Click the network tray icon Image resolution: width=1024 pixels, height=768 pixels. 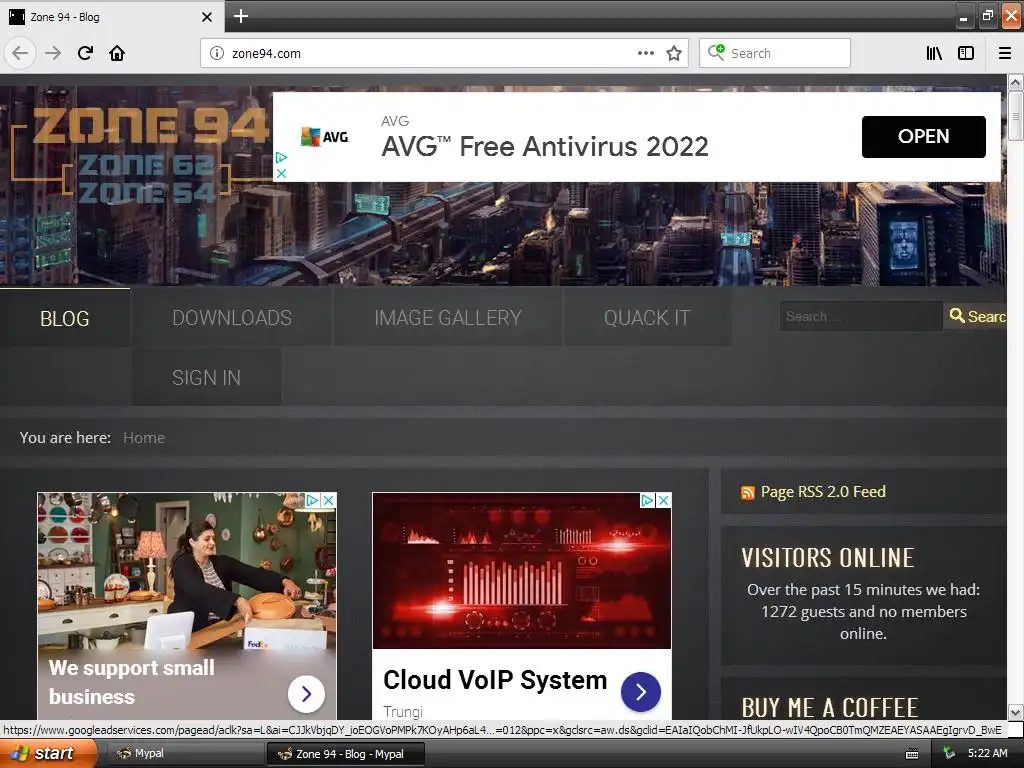(949, 754)
